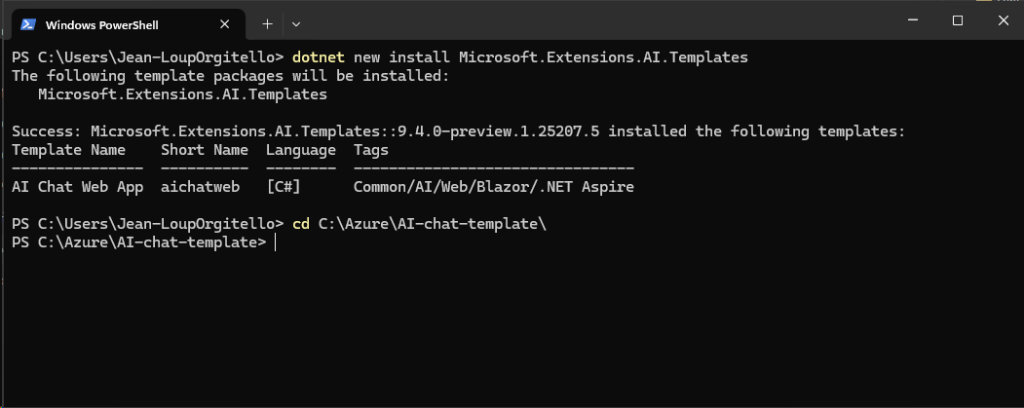Click the Language column header text
1024x408 pixels.
click(301, 150)
